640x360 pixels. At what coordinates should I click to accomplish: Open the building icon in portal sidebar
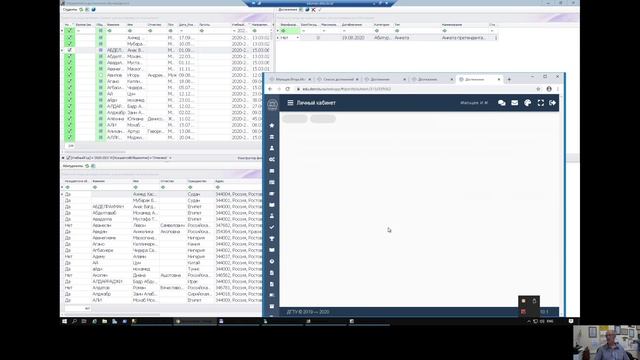point(272,137)
